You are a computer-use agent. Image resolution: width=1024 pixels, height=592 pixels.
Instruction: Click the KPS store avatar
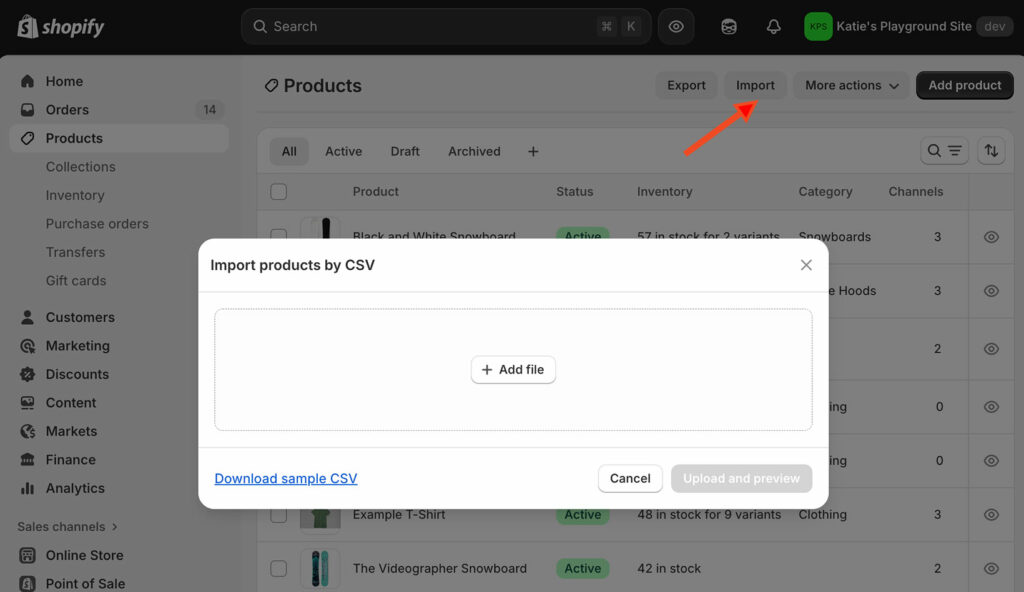[x=818, y=27]
